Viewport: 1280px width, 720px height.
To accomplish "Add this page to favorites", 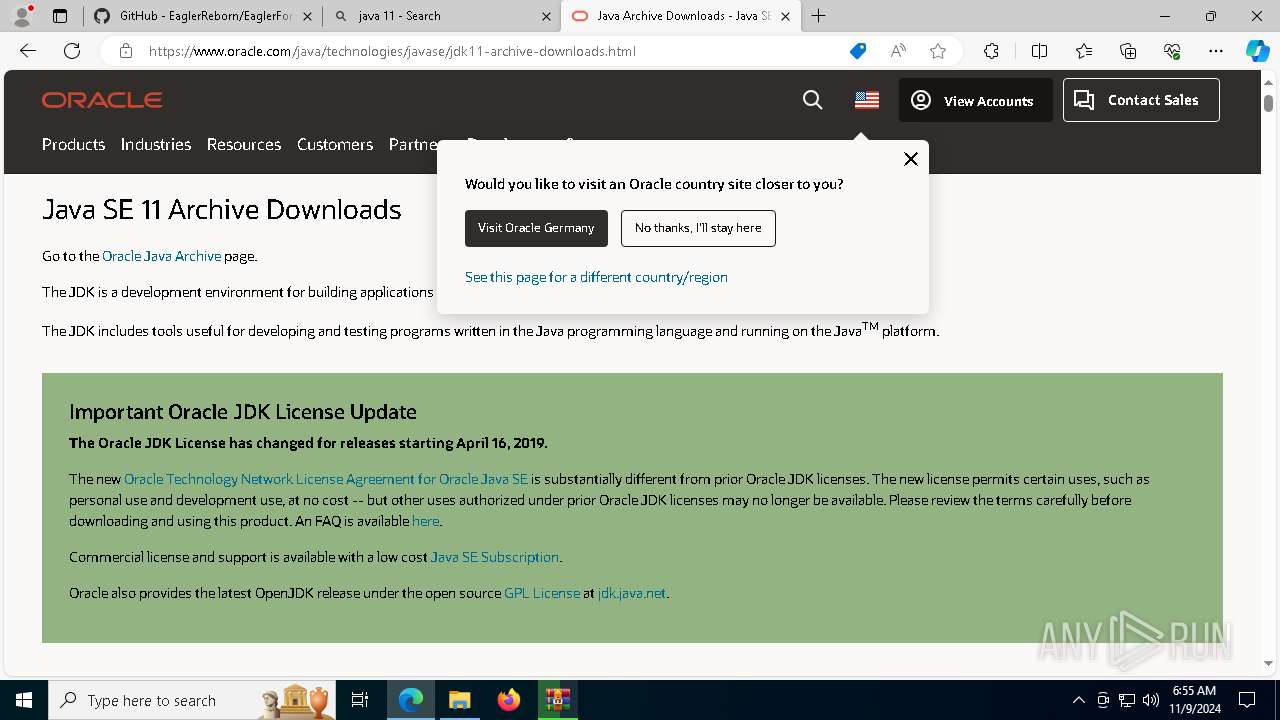I will (x=938, y=51).
